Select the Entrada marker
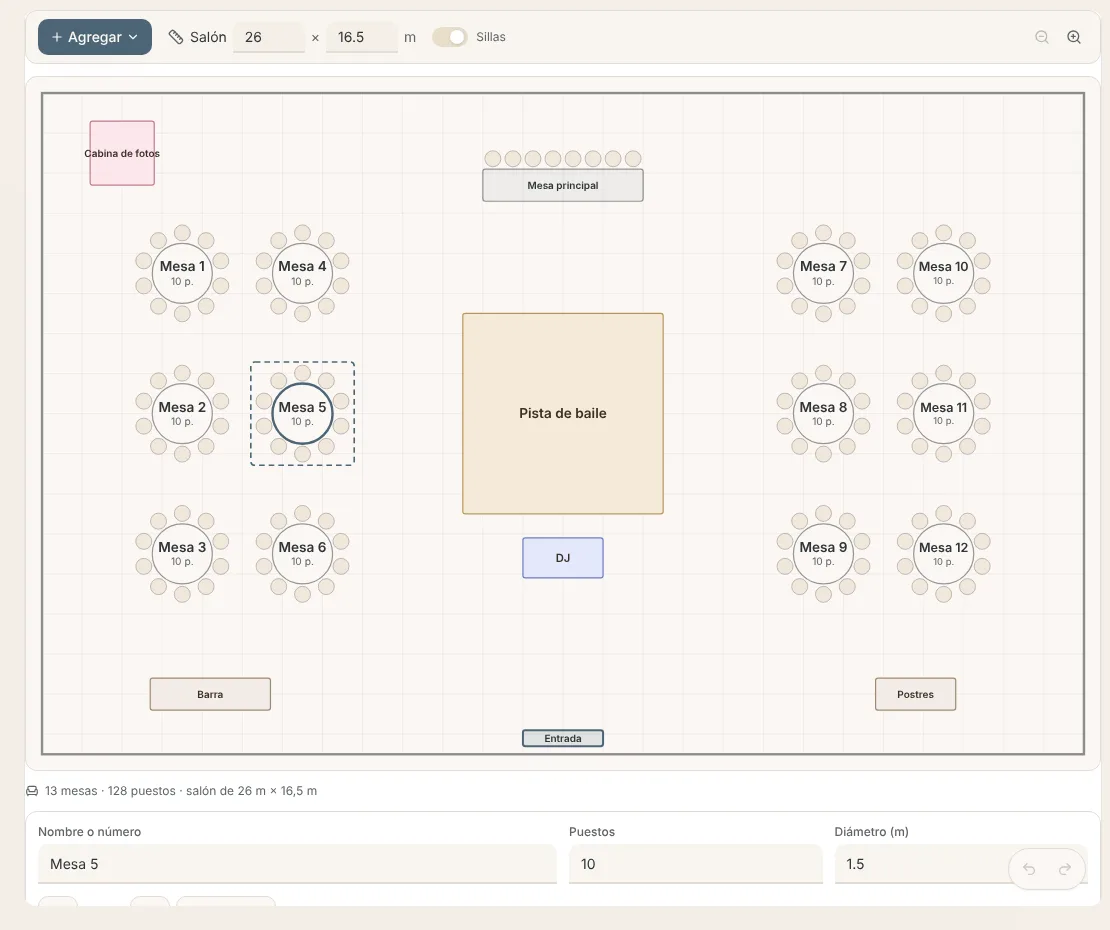 pos(563,738)
